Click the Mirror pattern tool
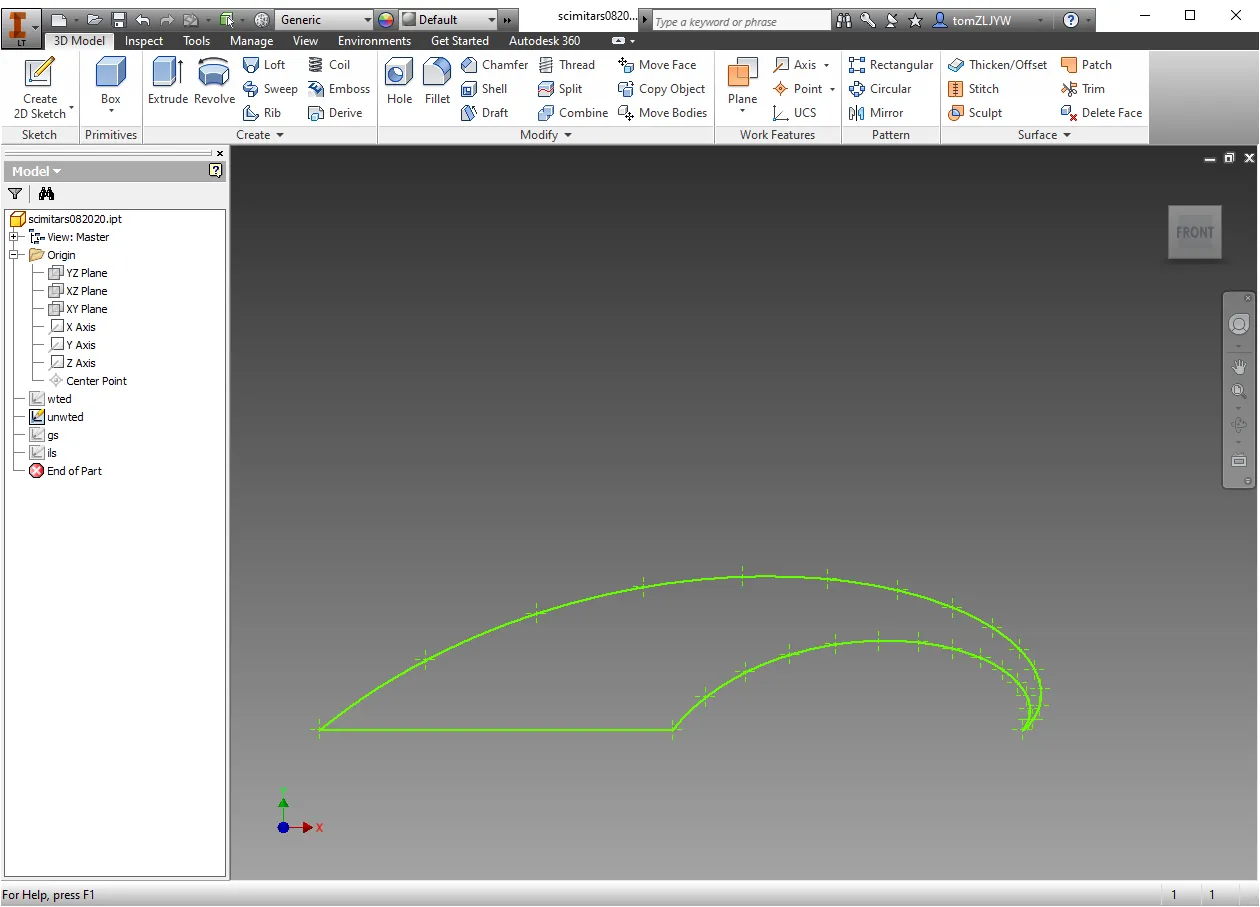 [x=876, y=113]
